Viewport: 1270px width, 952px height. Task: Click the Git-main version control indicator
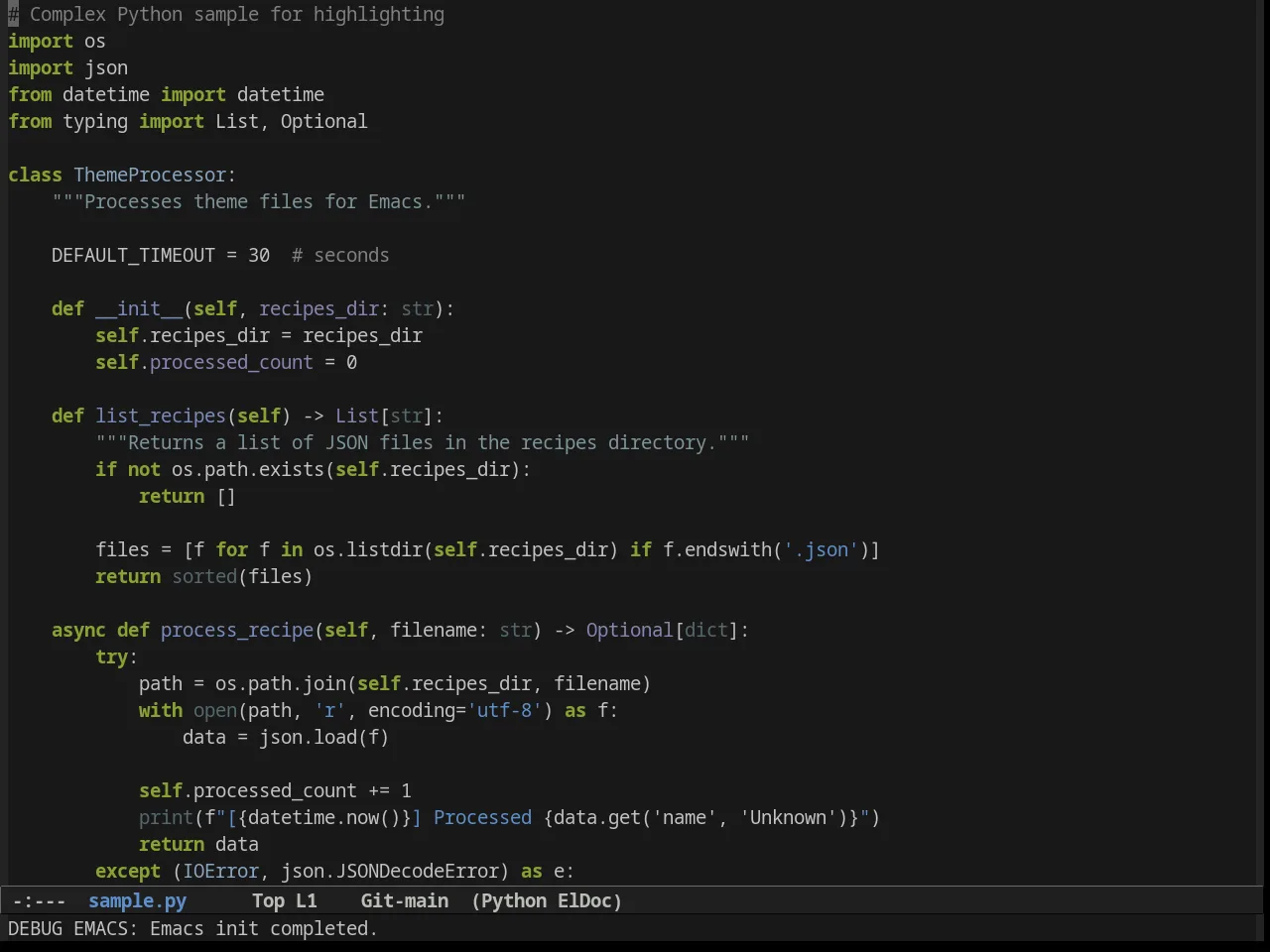click(404, 900)
